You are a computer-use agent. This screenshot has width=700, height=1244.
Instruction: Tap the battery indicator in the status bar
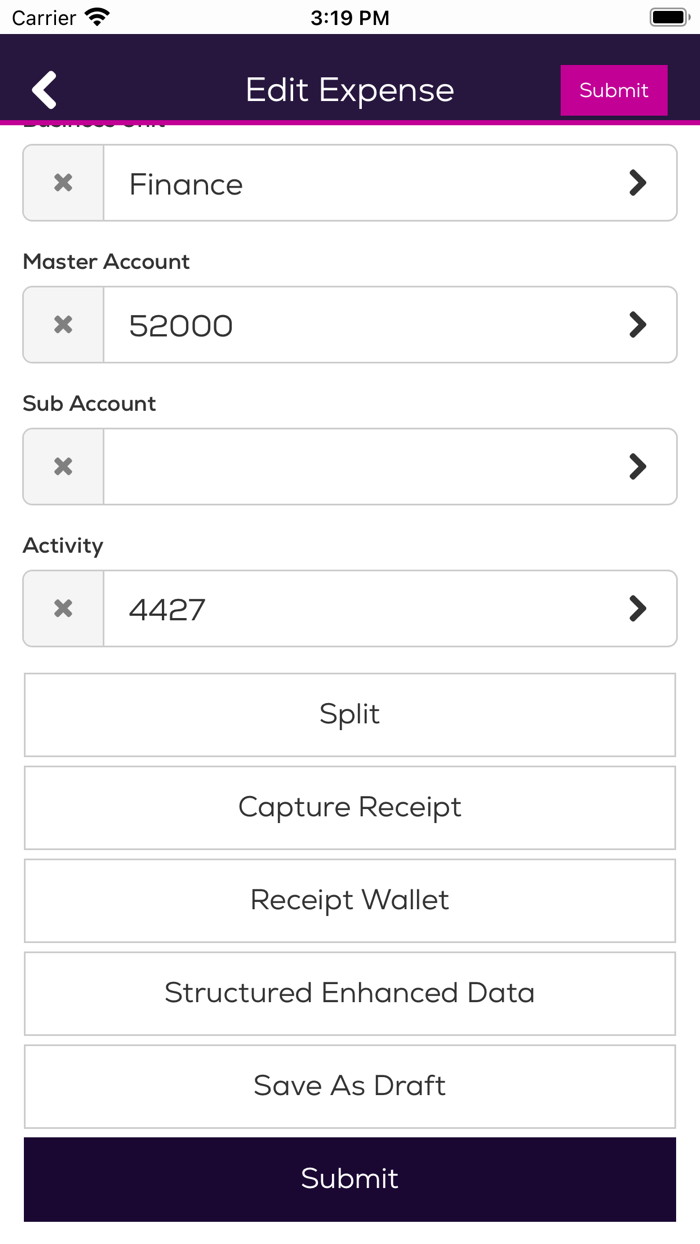tap(668, 16)
